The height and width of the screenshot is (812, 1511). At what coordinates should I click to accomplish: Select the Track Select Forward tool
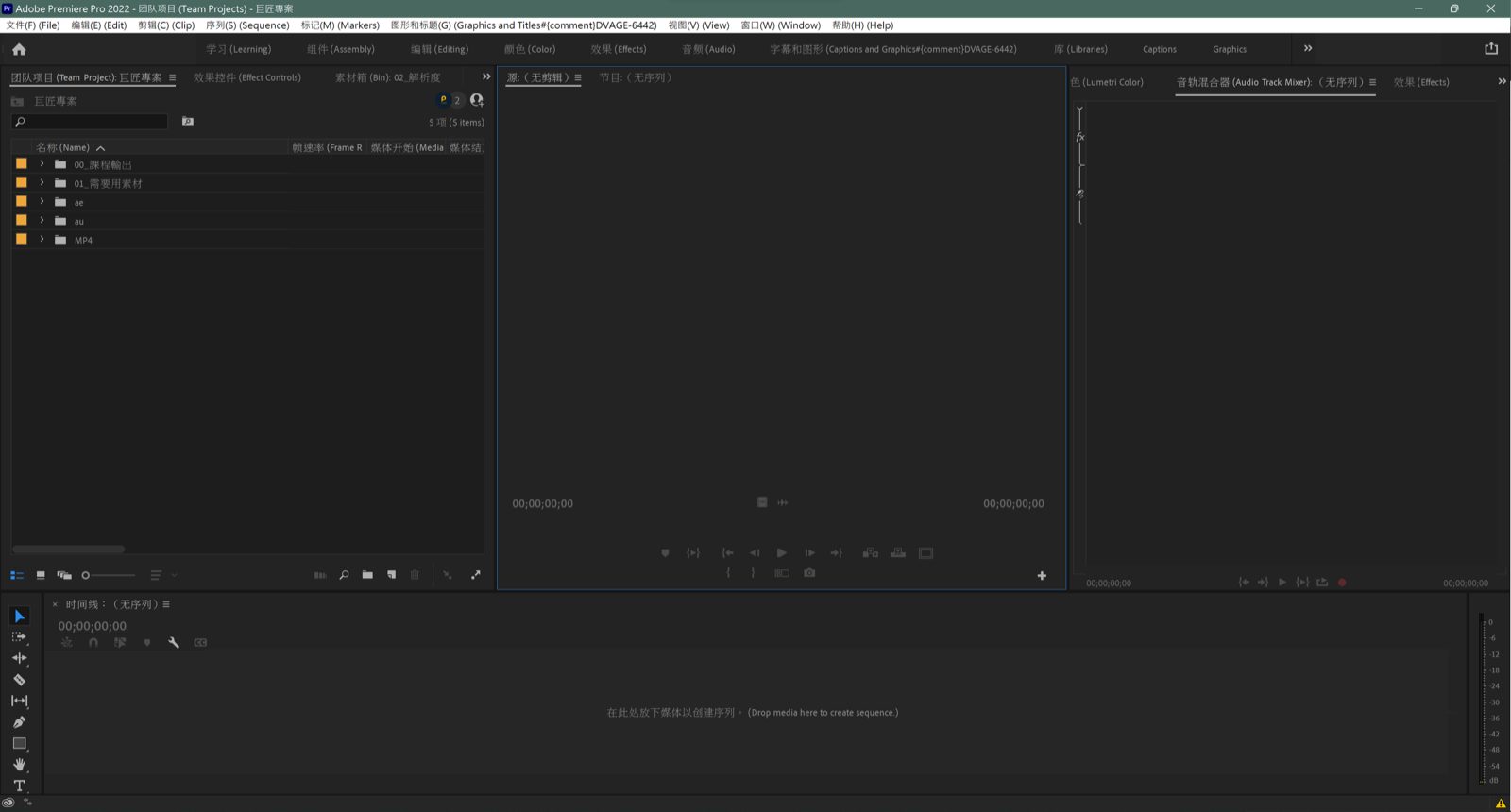[x=19, y=637]
